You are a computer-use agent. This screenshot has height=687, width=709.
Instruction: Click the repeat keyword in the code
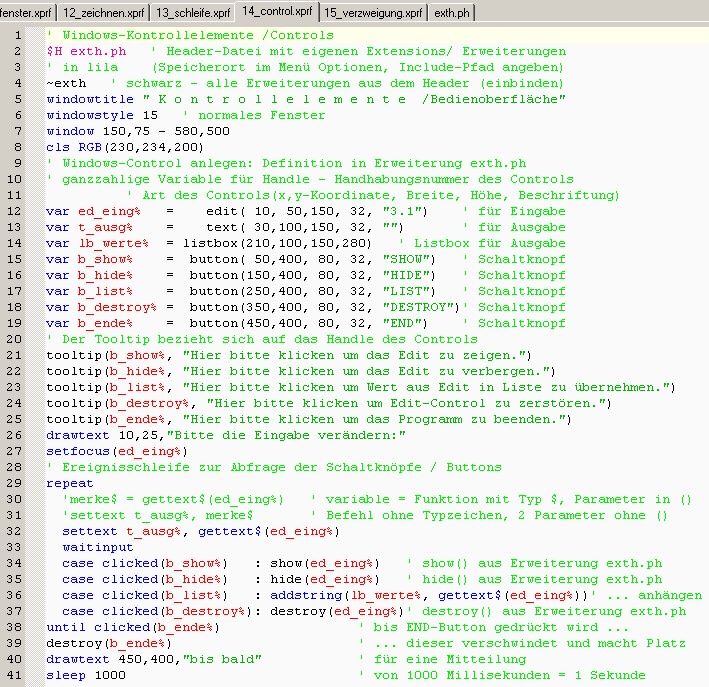coord(70,483)
